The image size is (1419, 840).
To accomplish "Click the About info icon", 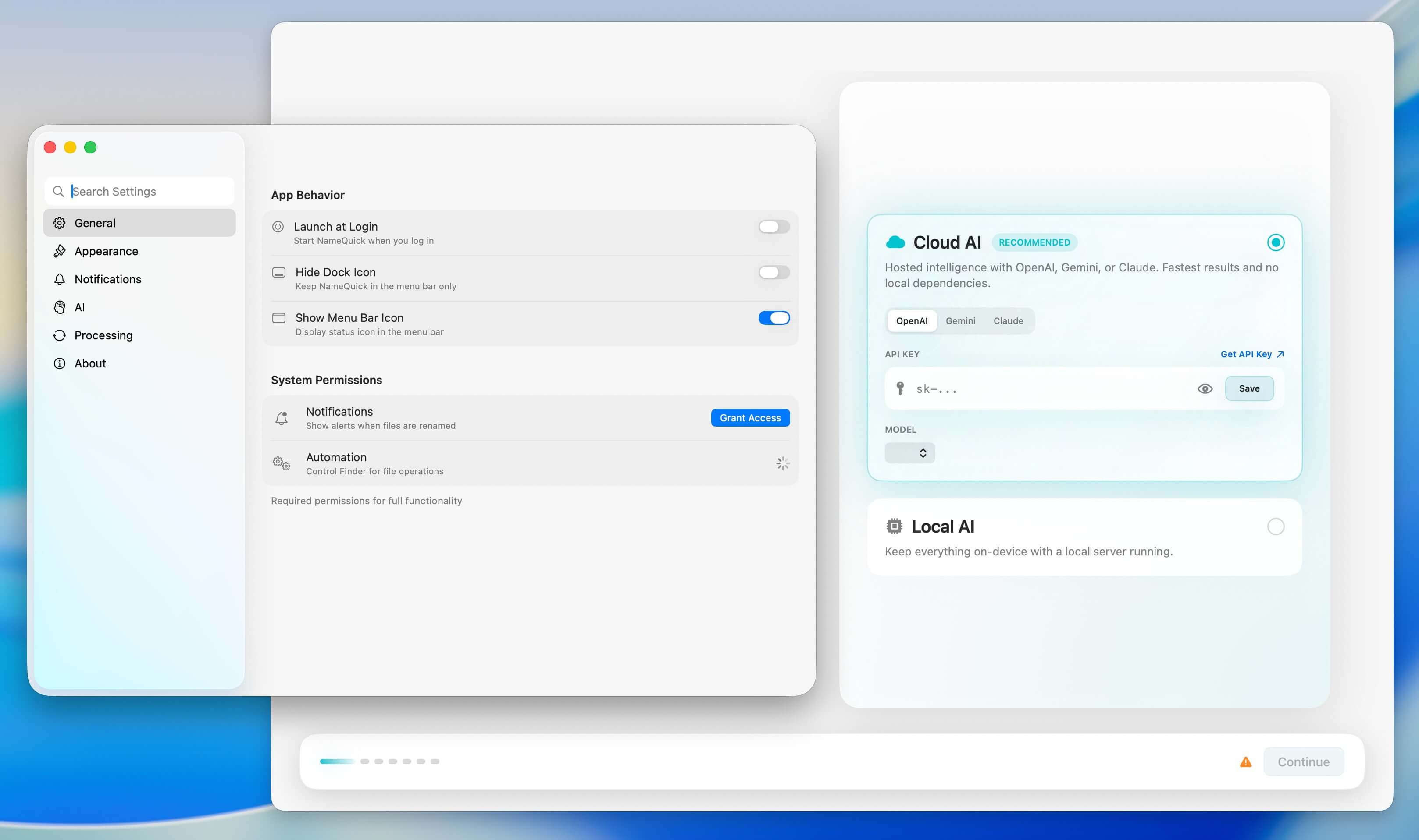I will pyautogui.click(x=60, y=363).
